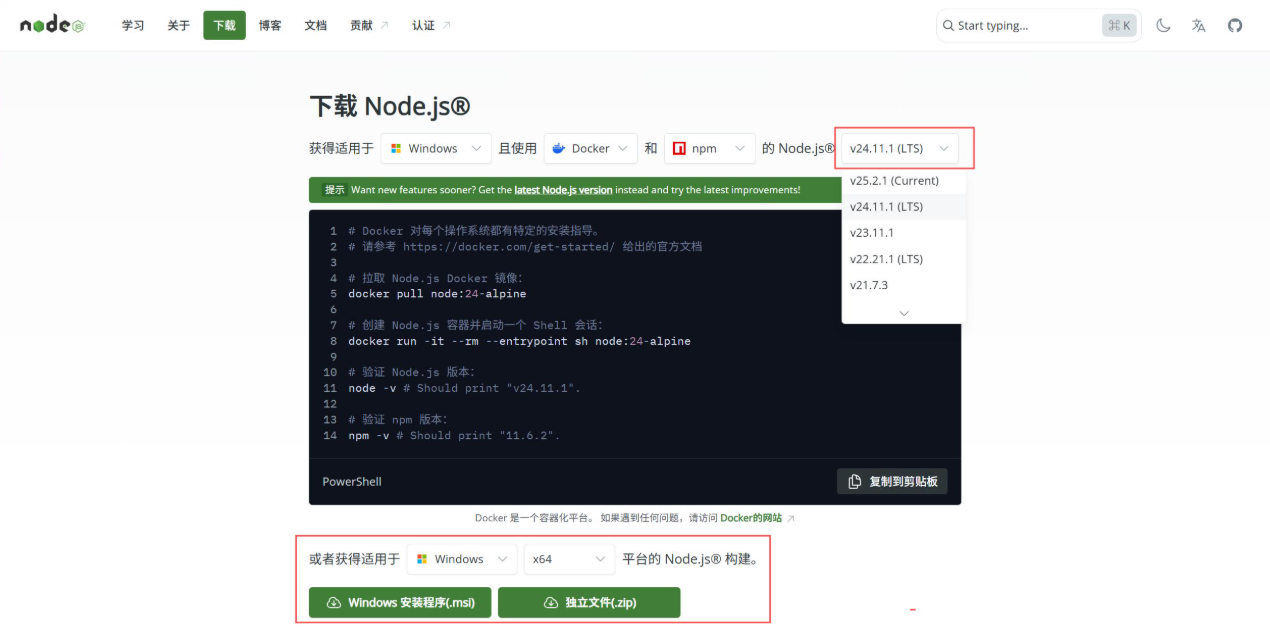
Task: Open the 文档 menu item
Action: (315, 26)
